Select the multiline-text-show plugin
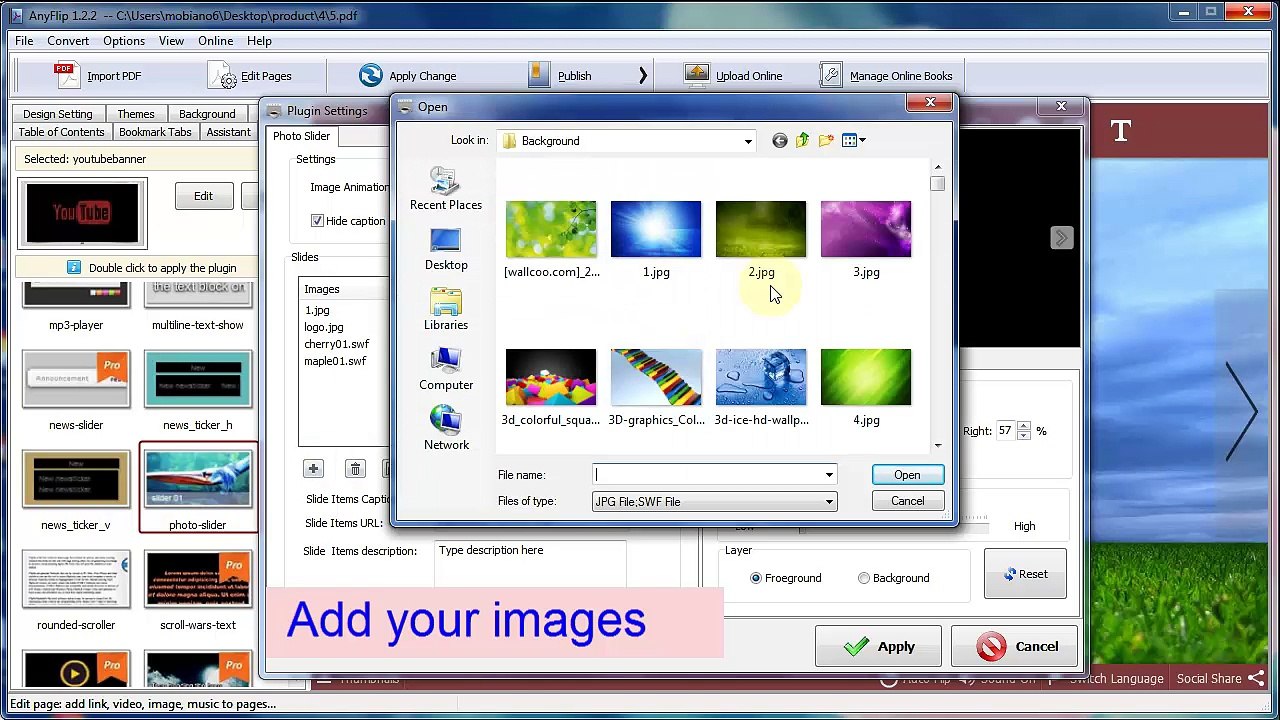Viewport: 1280px width, 720px height. click(197, 308)
